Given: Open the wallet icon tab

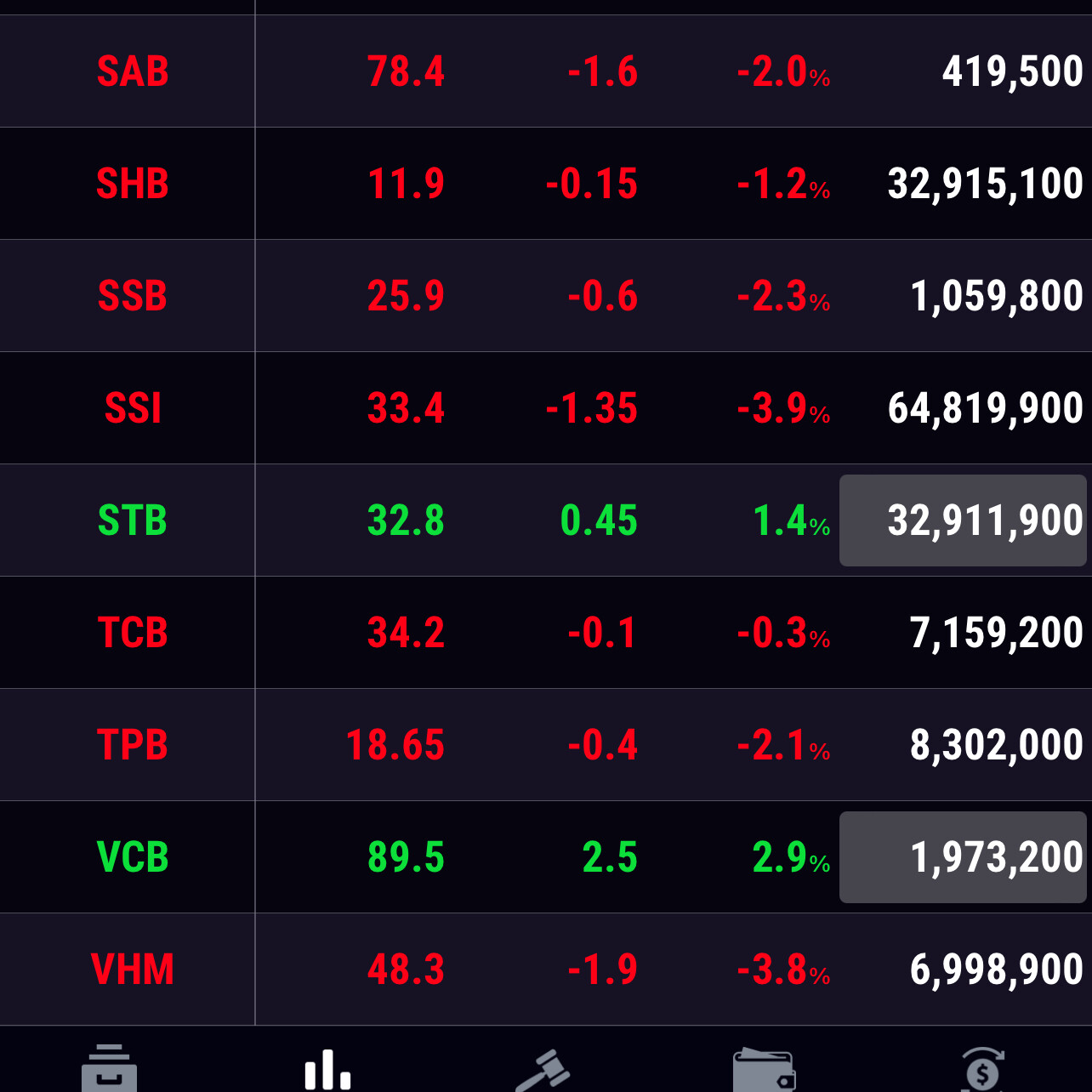Looking at the screenshot, I should (764, 1070).
